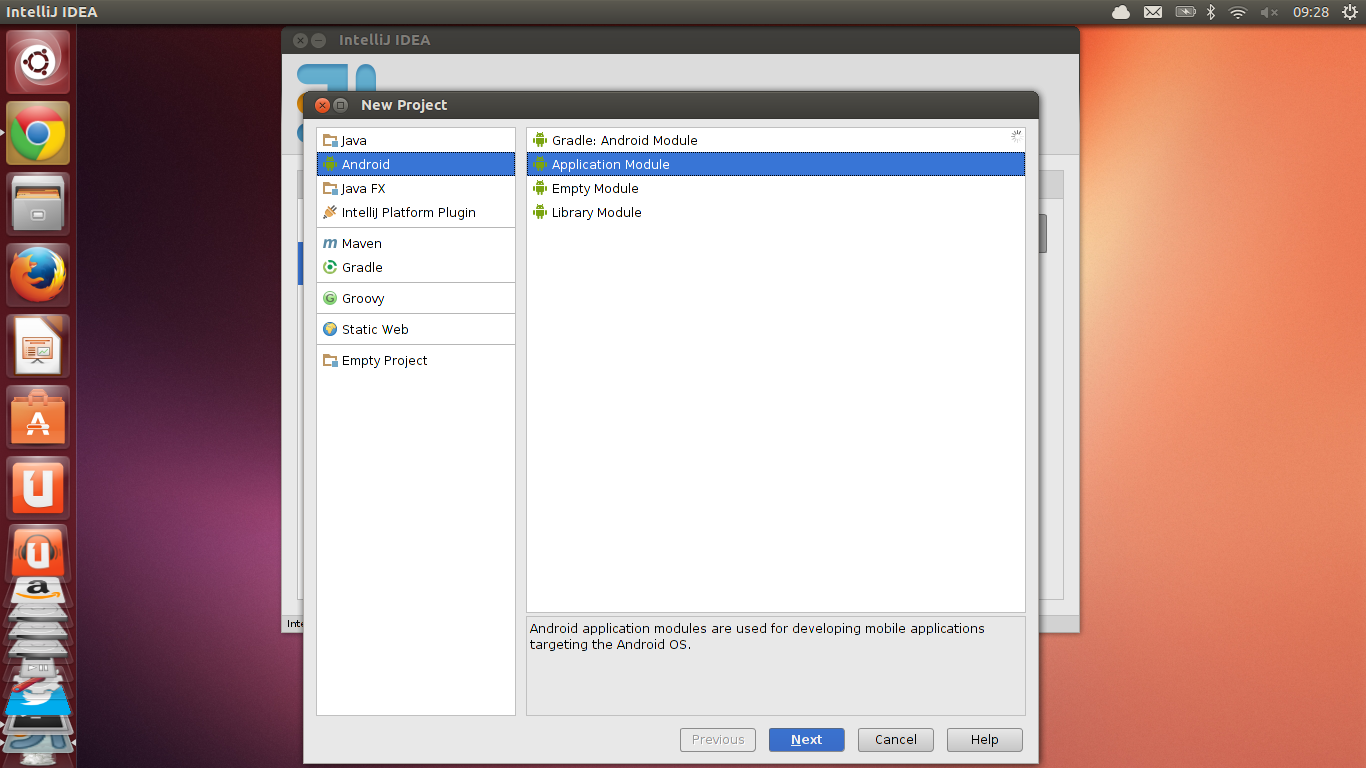Open the Bluetooth indicator menu
Viewport: 1366px width, 768px height.
coord(1210,12)
